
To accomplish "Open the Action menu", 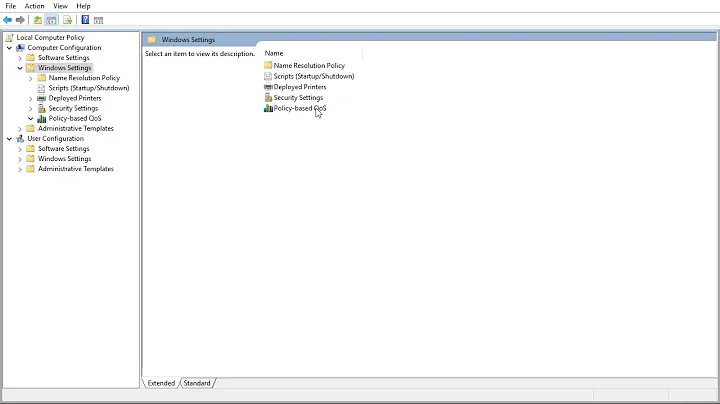I will pos(34,6).
